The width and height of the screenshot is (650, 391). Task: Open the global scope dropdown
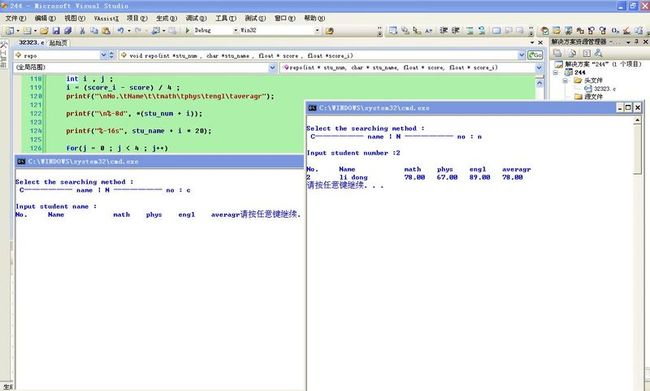(x=272, y=67)
